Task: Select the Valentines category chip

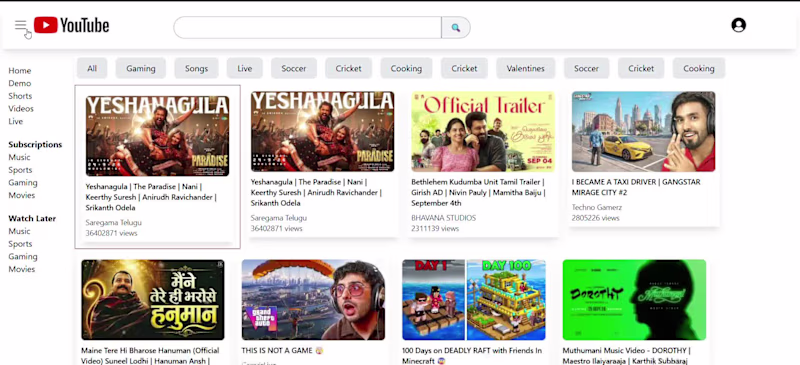Action: (x=526, y=68)
